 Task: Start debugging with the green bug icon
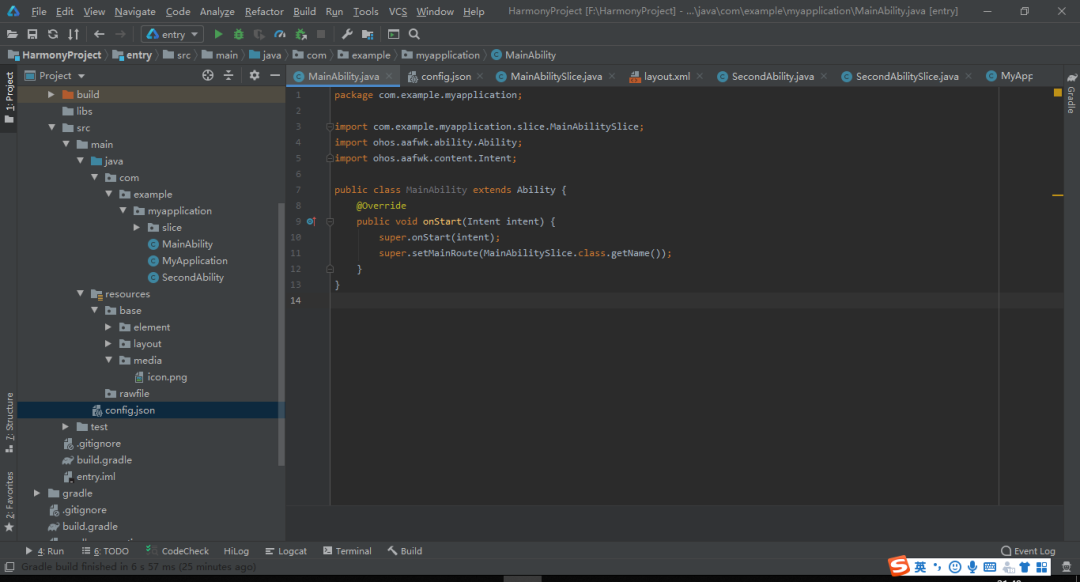pyautogui.click(x=239, y=34)
